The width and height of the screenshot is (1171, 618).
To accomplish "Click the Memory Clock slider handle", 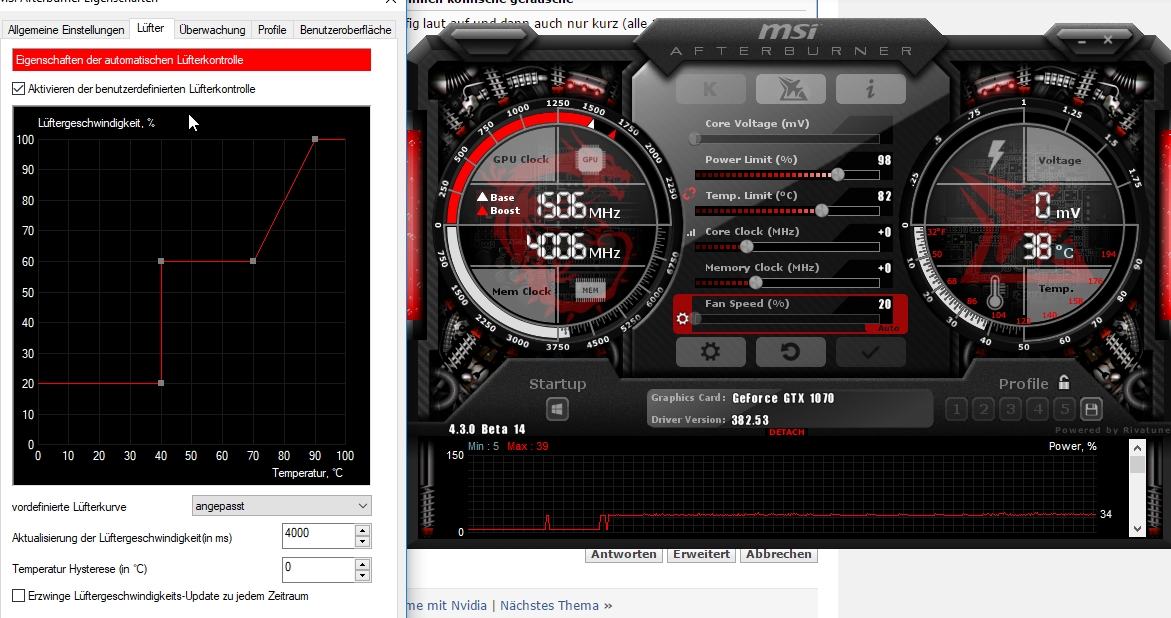I will [756, 282].
